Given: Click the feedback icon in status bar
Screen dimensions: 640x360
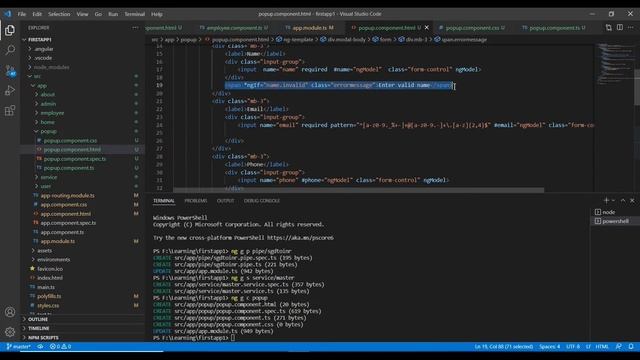Looking at the screenshot, I should (619, 347).
